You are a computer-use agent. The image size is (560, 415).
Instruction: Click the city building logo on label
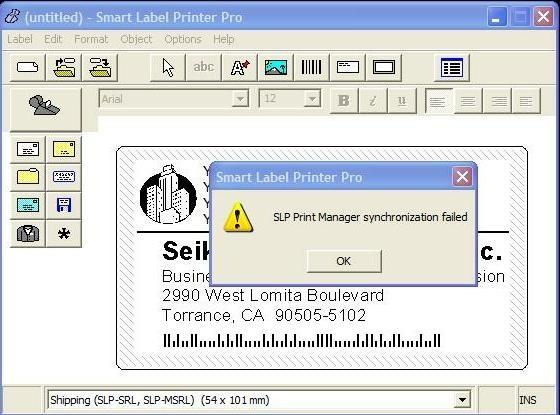(168, 195)
